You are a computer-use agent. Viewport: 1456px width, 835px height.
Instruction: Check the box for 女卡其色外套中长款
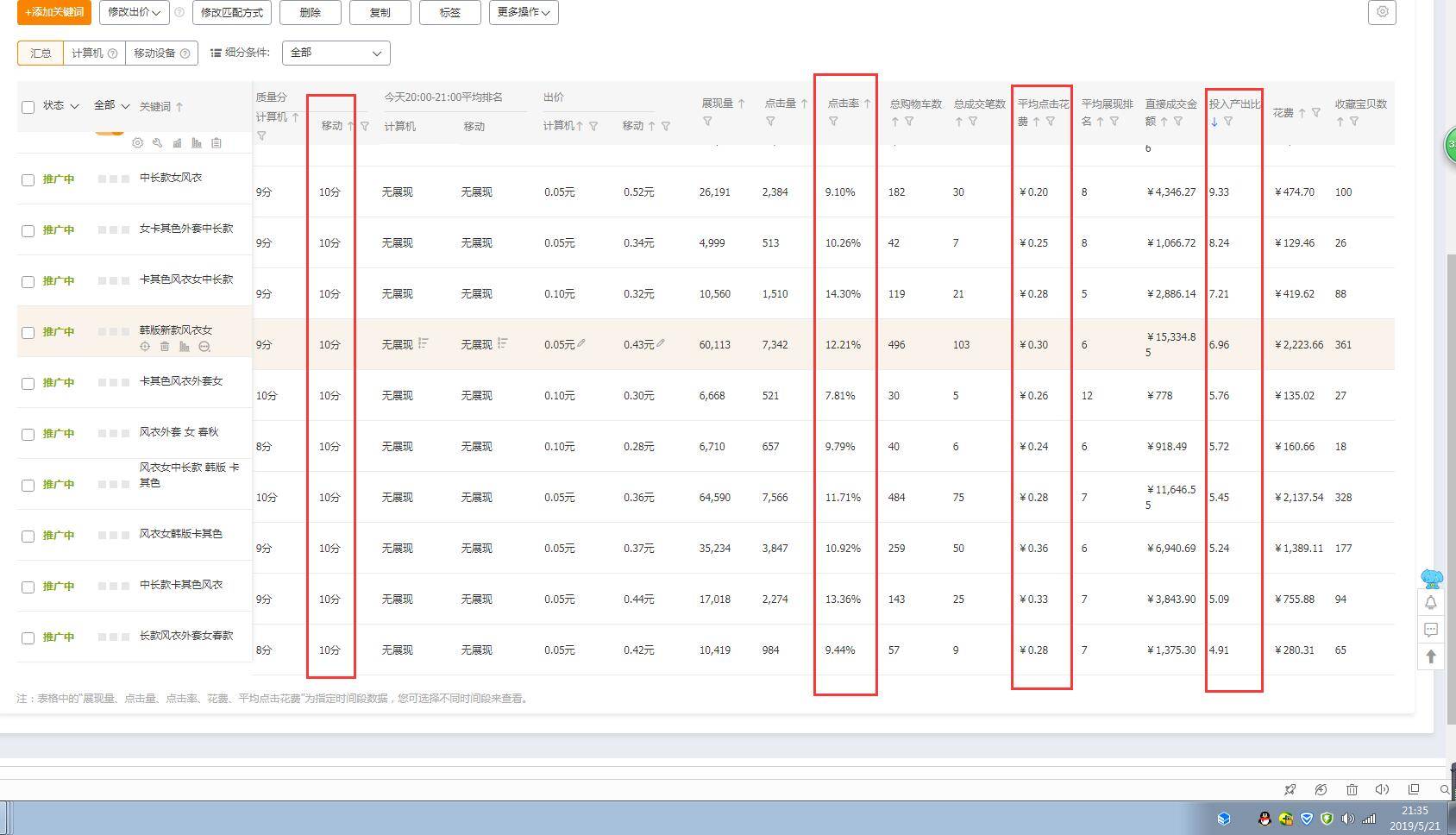click(28, 230)
